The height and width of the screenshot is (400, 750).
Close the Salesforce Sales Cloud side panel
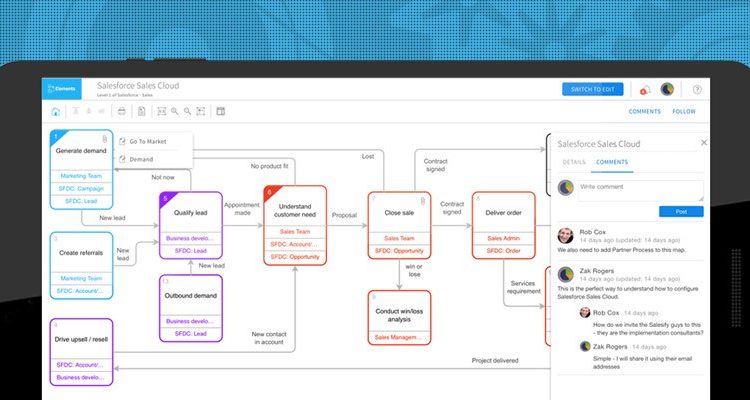pyautogui.click(x=704, y=143)
